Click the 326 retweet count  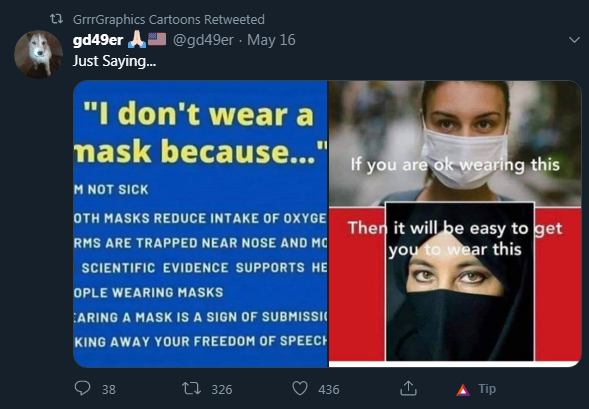point(222,389)
